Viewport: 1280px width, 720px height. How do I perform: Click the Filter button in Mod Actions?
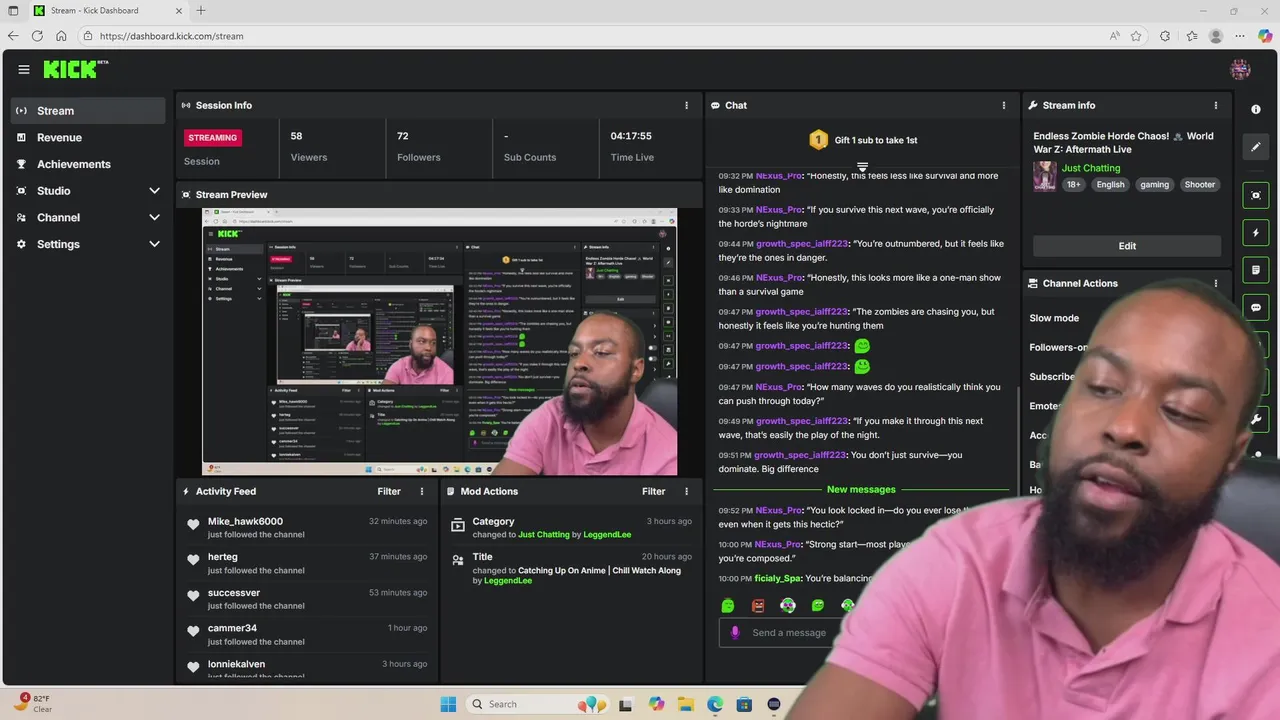coord(653,491)
